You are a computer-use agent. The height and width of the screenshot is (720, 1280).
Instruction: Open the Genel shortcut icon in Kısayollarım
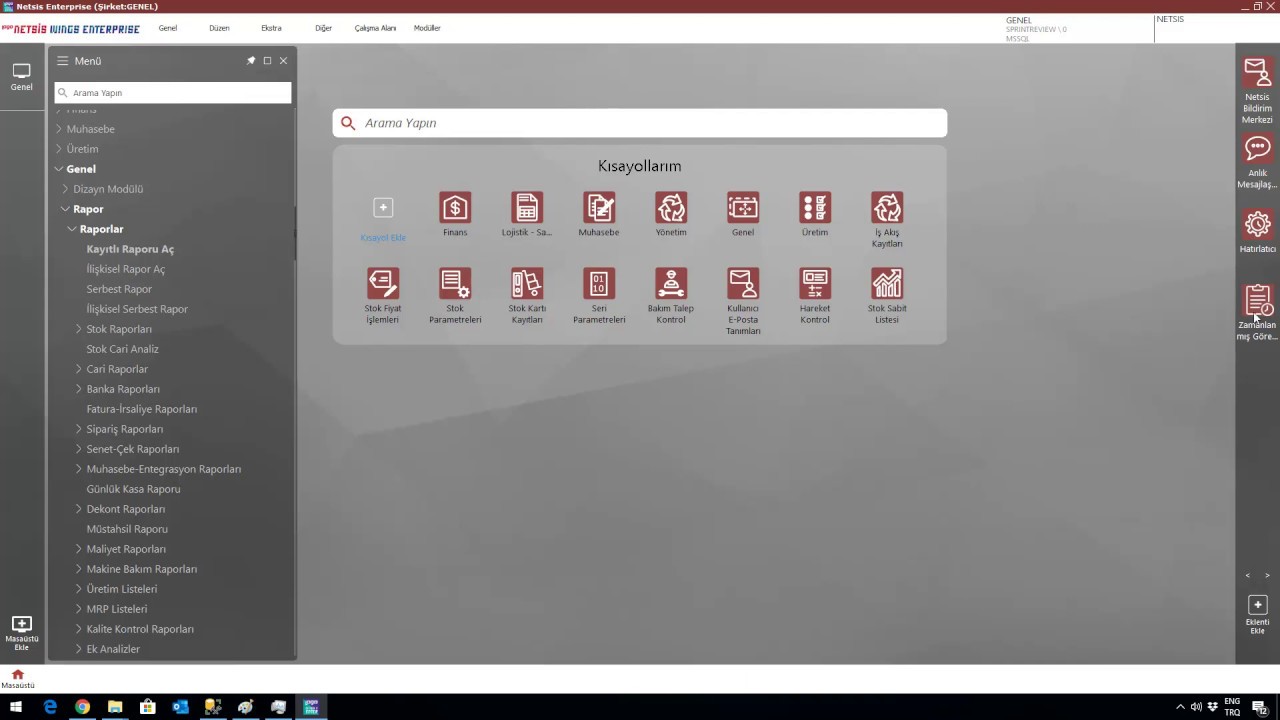tap(743, 208)
